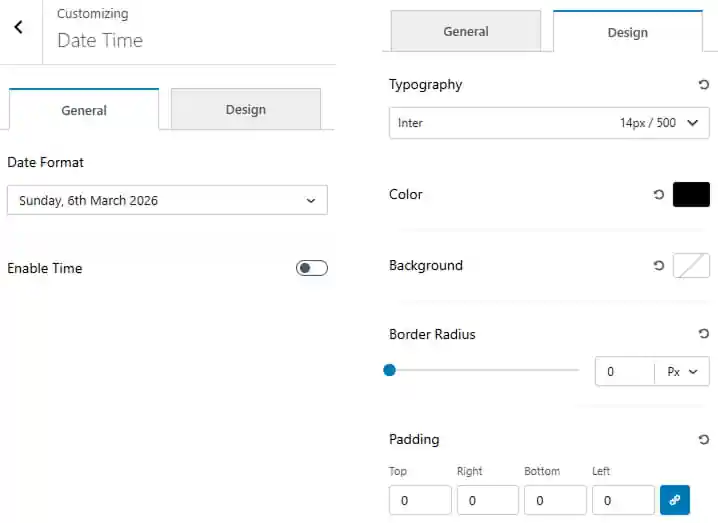Reset Border Radius icon
The height and width of the screenshot is (523, 718).
(x=703, y=333)
